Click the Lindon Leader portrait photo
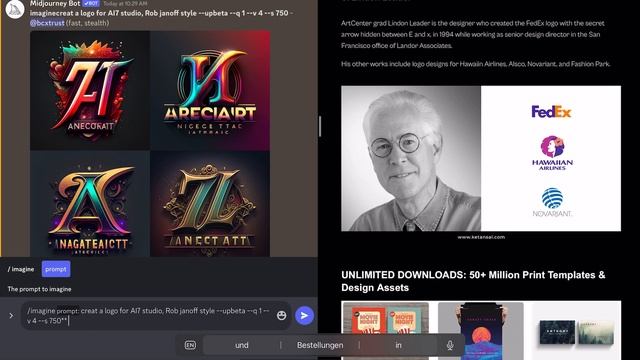Image resolution: width=640 pixels, height=360 pixels. (411, 158)
